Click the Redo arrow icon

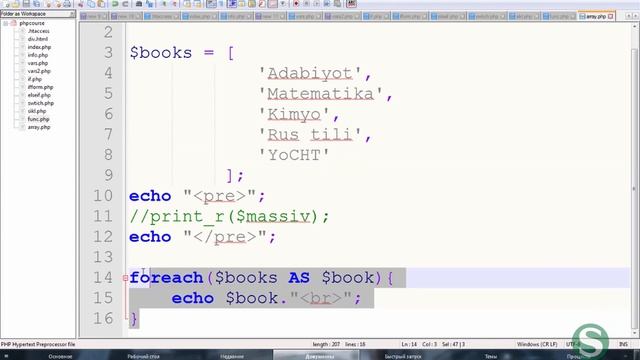(125, 4)
